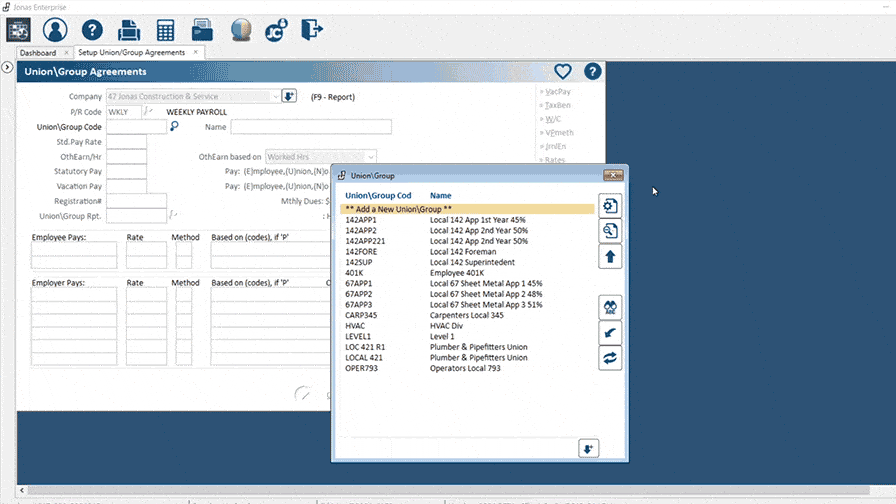Viewport: 896px width, 504px height.
Task: Select Add a New Union\Group row
Action: tap(467, 209)
